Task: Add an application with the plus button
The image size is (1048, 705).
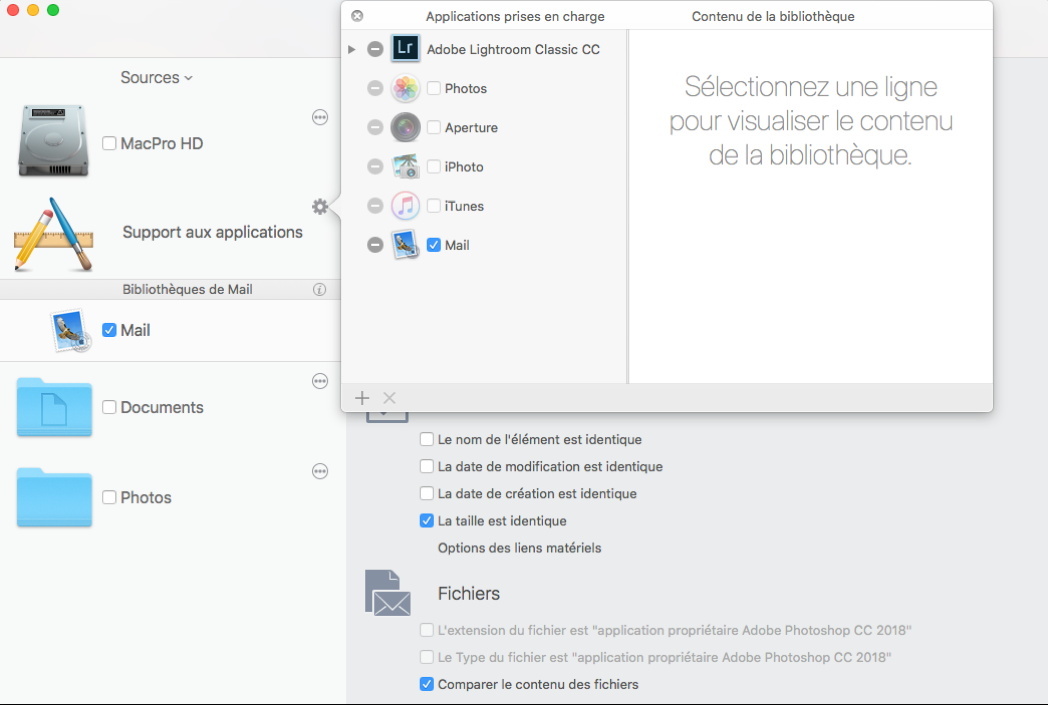Action: point(362,398)
